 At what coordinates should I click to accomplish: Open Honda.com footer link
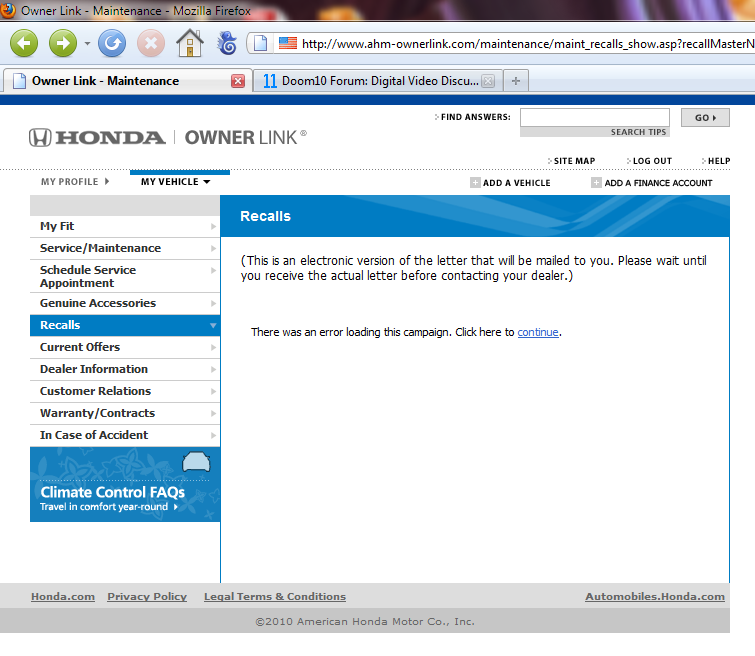point(63,596)
